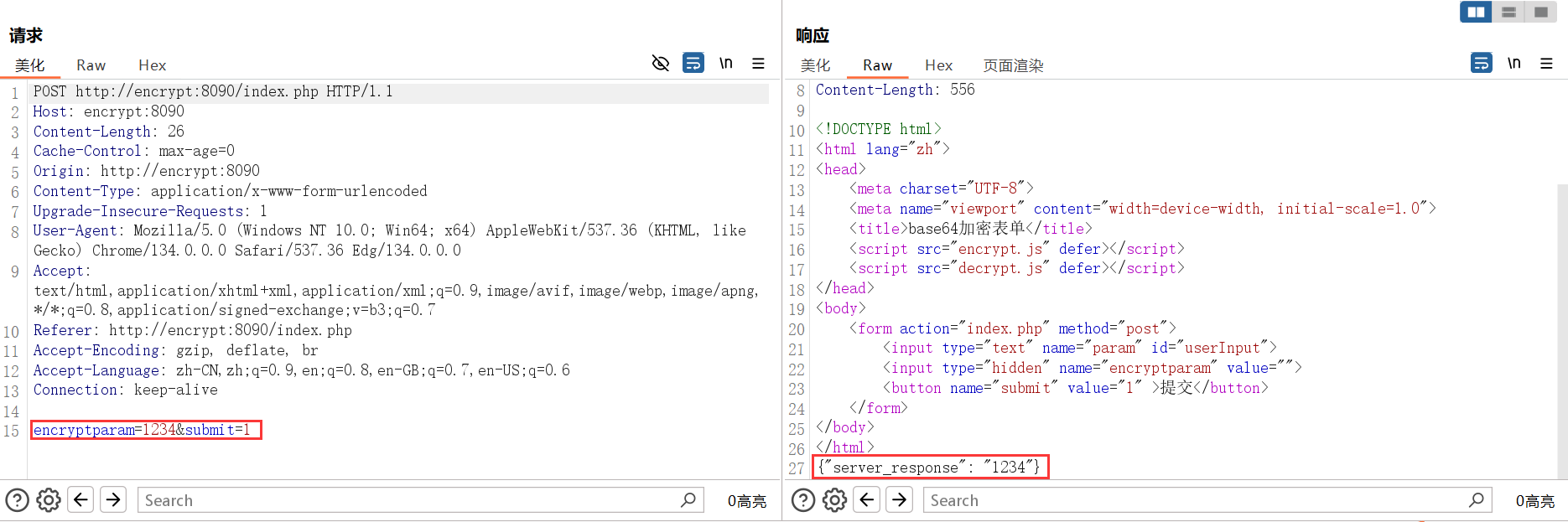This screenshot has width=1568, height=522.
Task: Switch to side-by-side layout view
Action: click(x=1476, y=12)
